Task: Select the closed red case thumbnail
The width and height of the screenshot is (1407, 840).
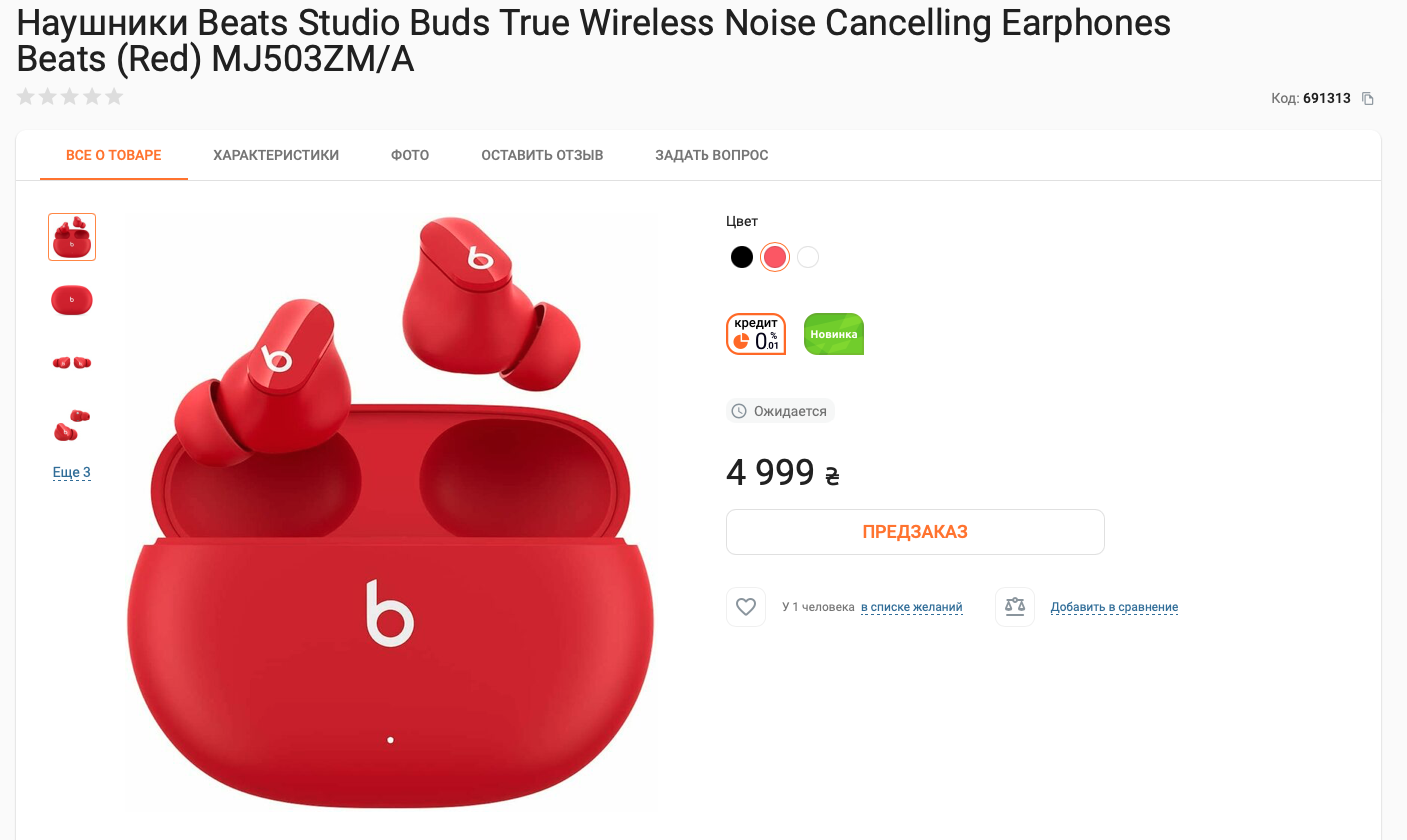Action: click(72, 300)
